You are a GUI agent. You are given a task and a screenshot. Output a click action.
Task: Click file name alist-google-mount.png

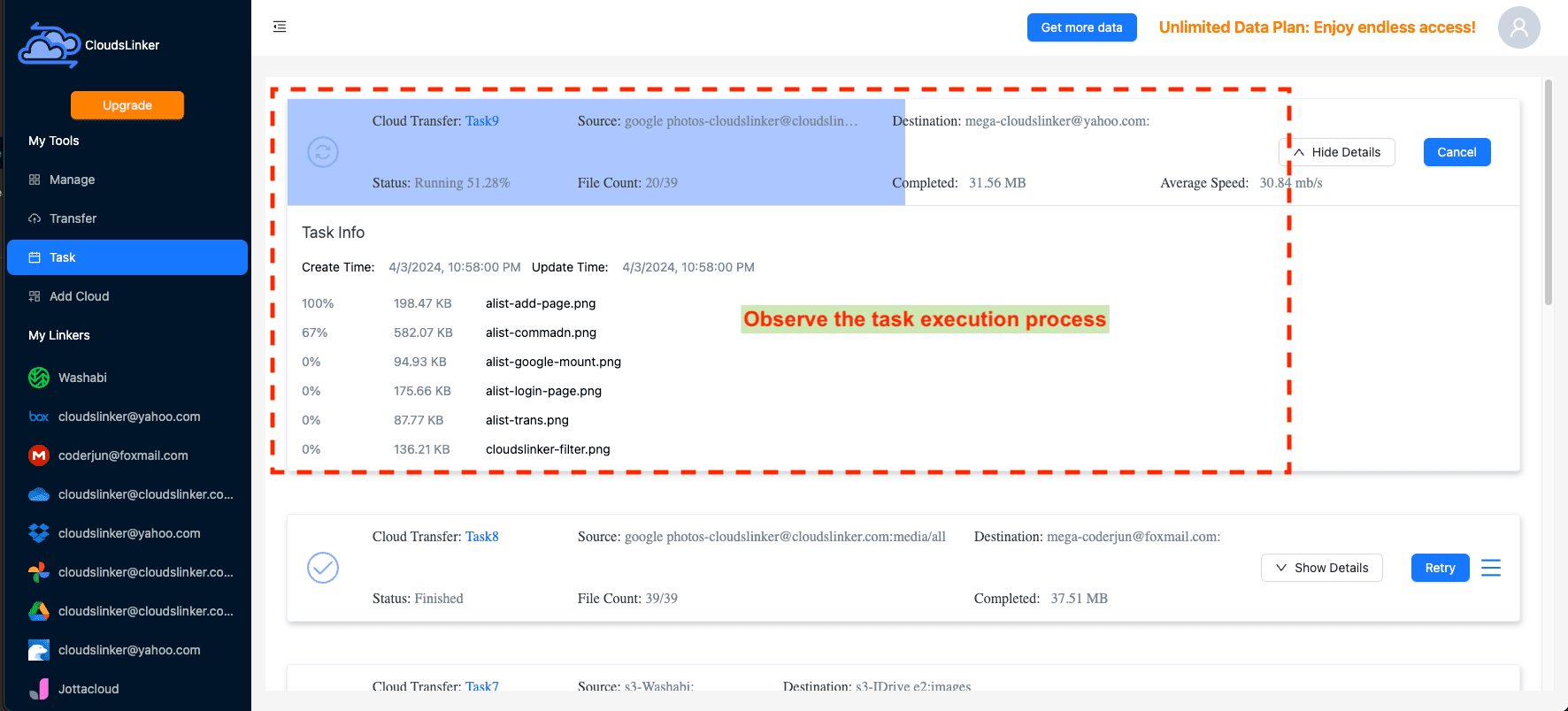553,362
